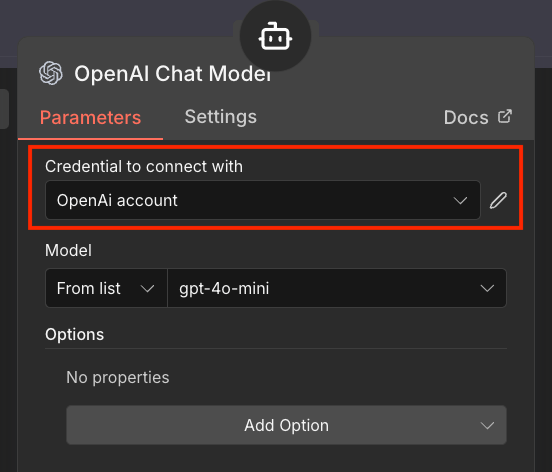Open the gpt-4o-mini model dropdown
The height and width of the screenshot is (472, 552).
[x=337, y=288]
